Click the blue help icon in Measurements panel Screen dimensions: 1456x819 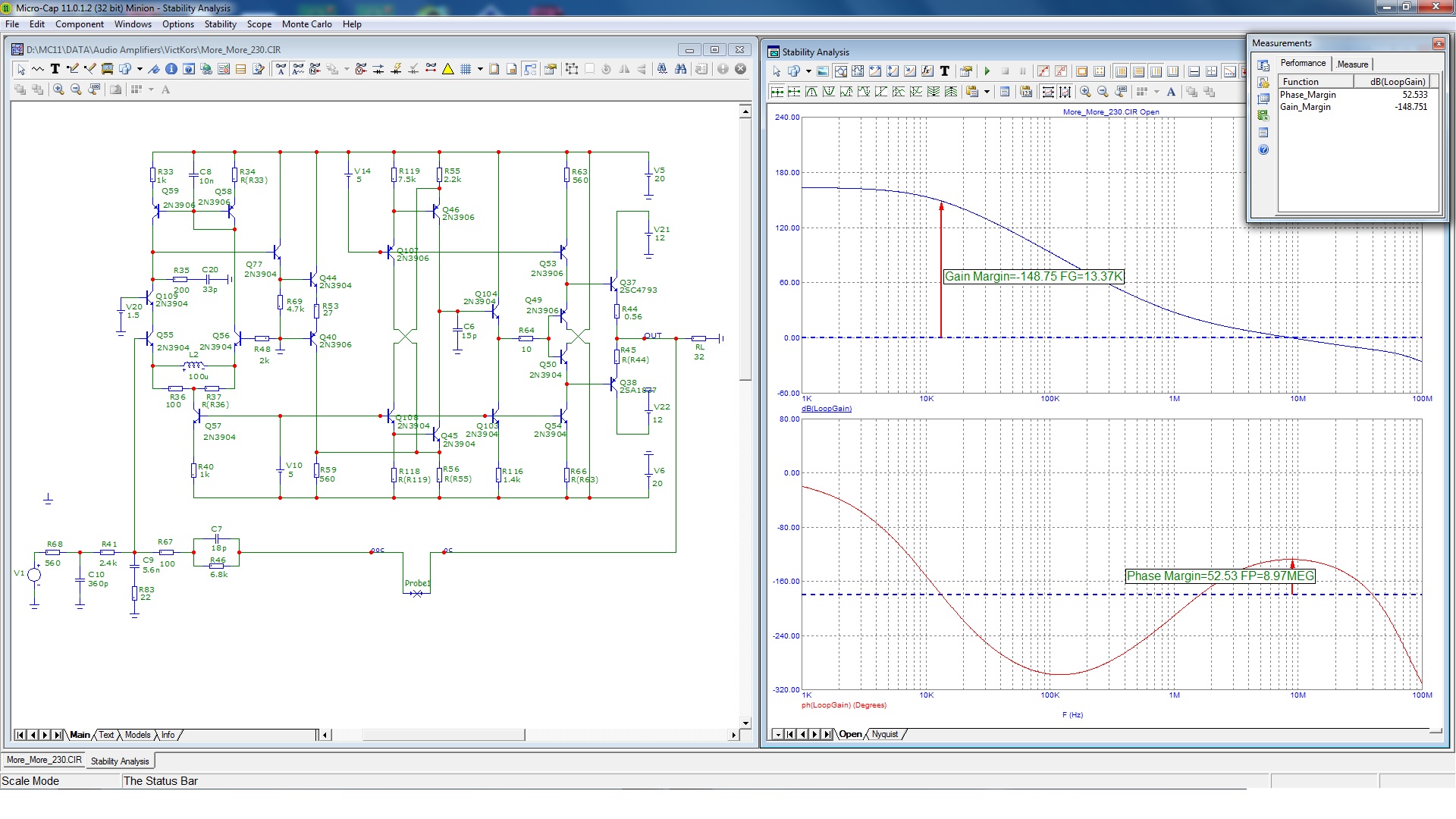point(1263,150)
